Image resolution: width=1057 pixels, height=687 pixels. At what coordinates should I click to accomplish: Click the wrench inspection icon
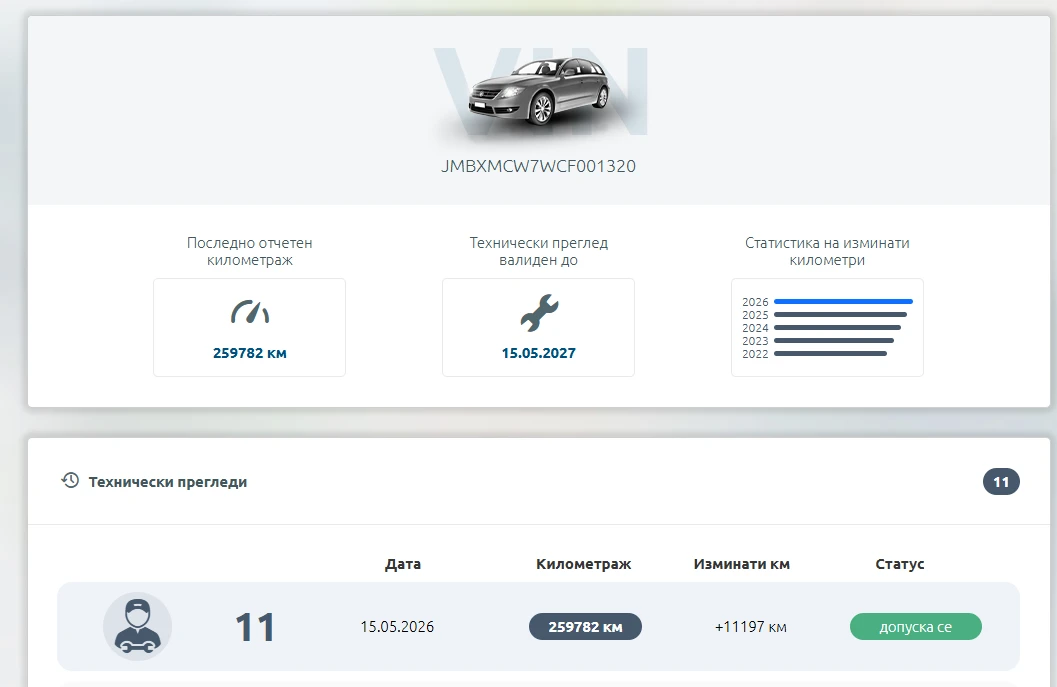click(x=539, y=312)
